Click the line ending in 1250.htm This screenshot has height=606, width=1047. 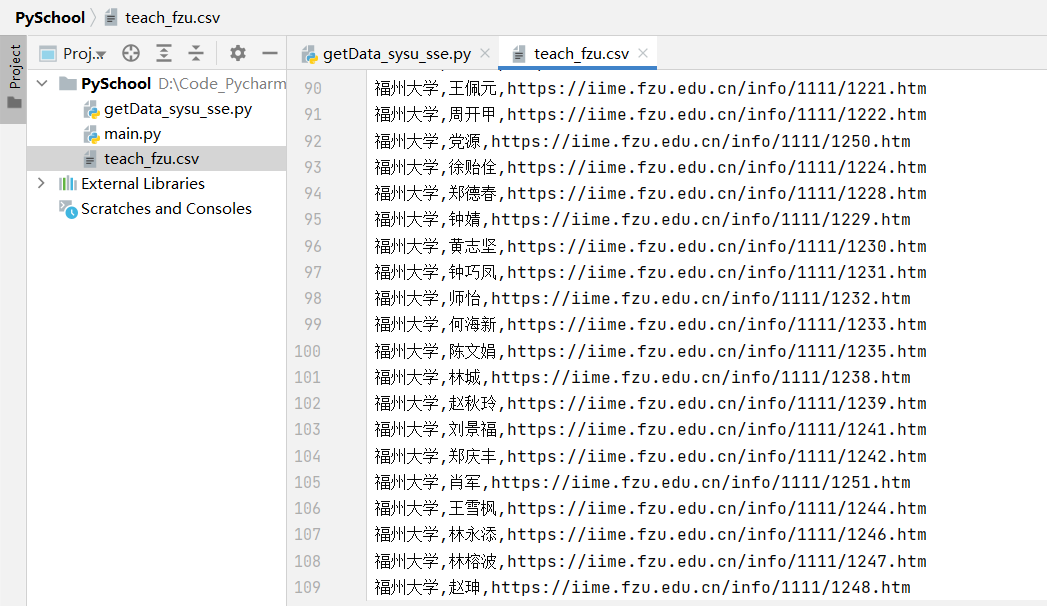642,141
